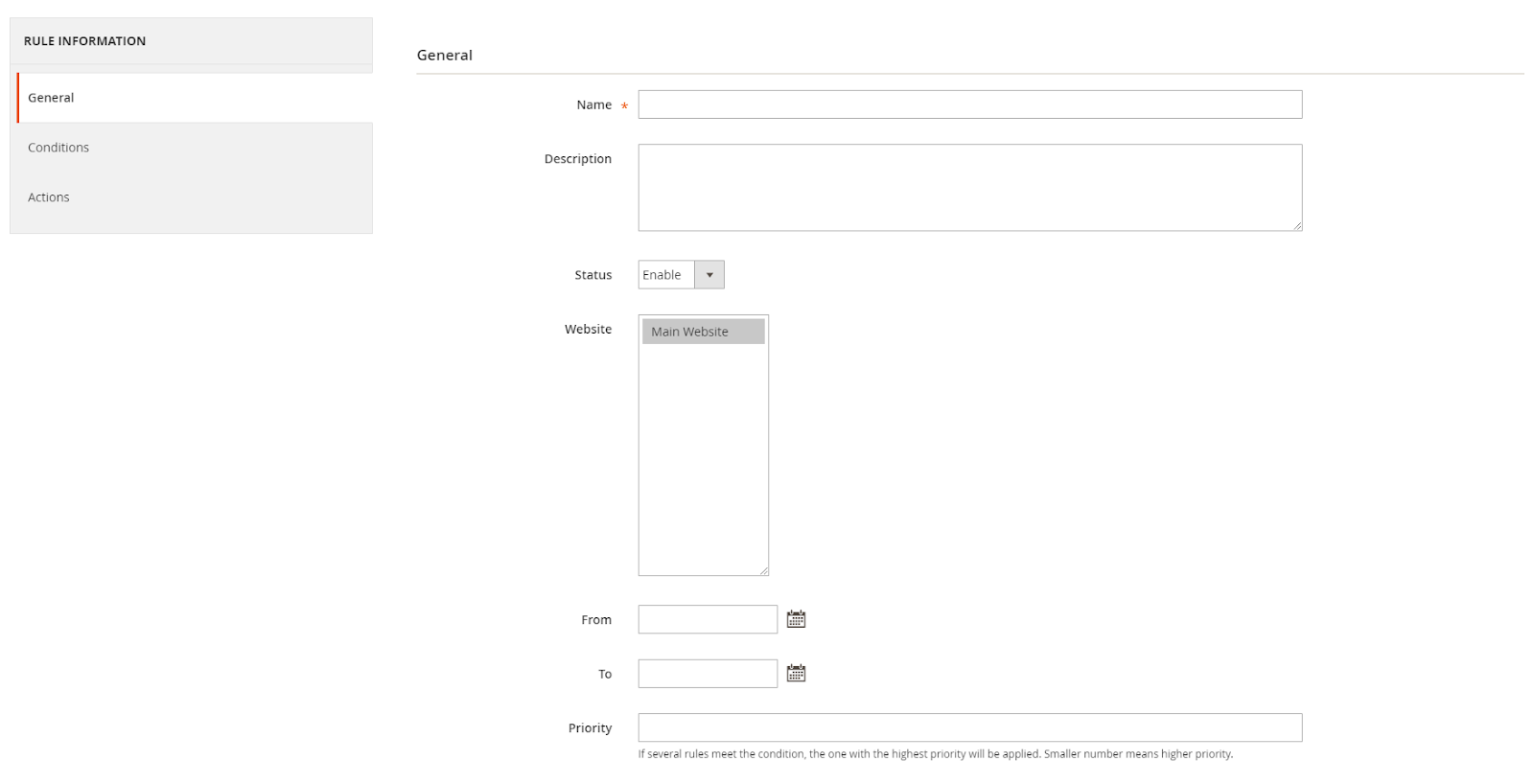The image size is (1534, 784).
Task: Click empty area in Website listbox
Action: pos(704,458)
